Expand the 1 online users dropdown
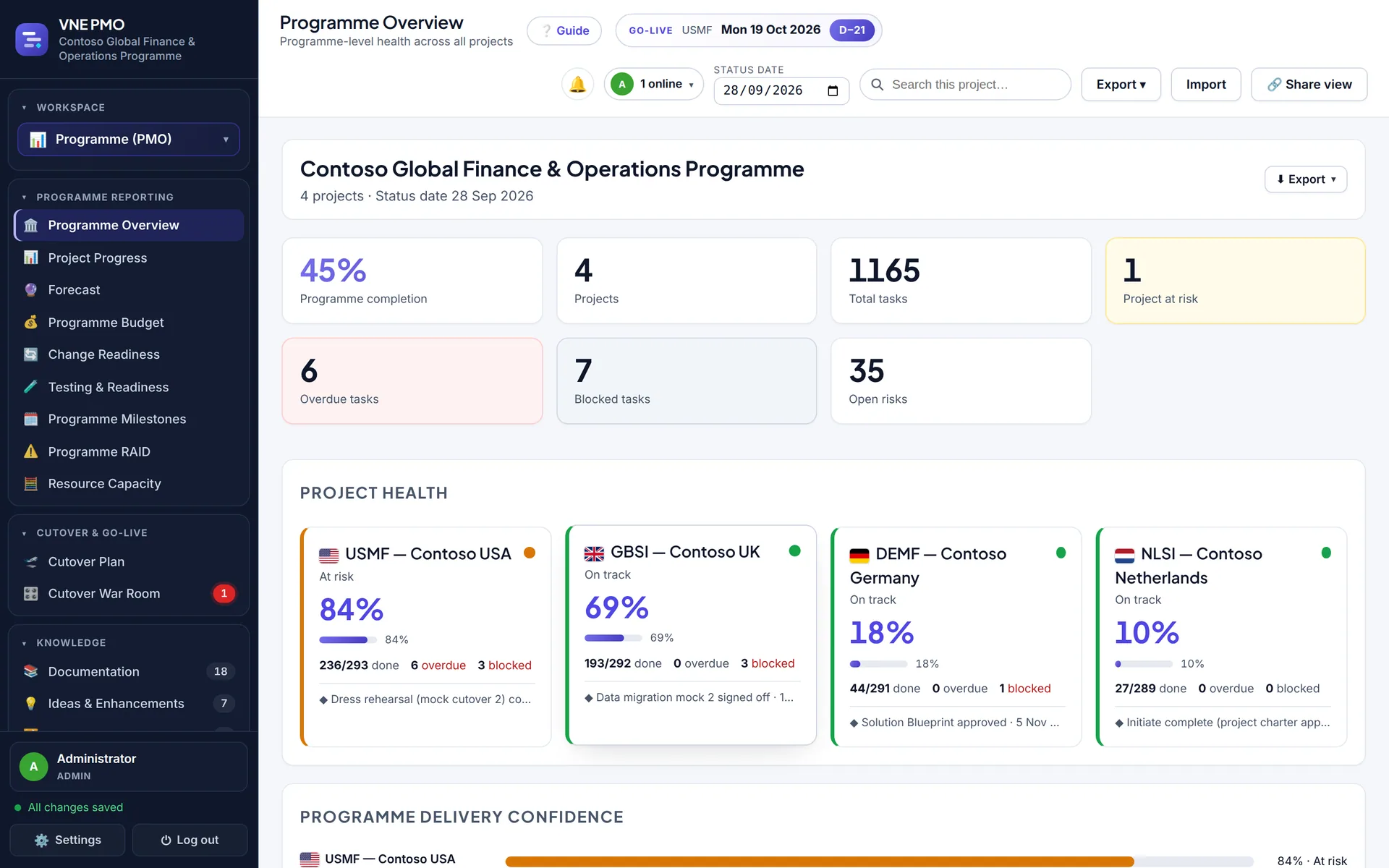 point(653,85)
